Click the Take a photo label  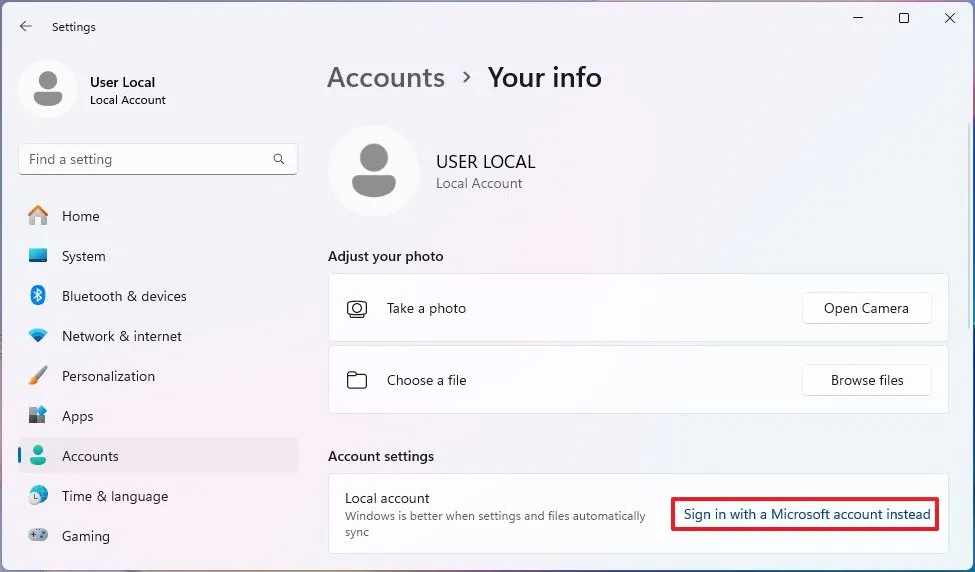(426, 308)
